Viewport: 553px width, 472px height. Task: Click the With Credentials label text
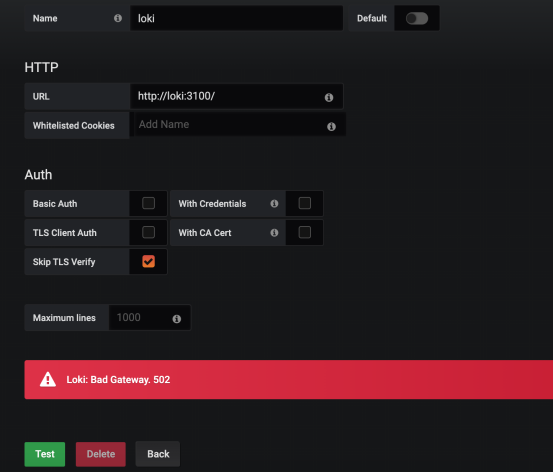click(x=212, y=204)
